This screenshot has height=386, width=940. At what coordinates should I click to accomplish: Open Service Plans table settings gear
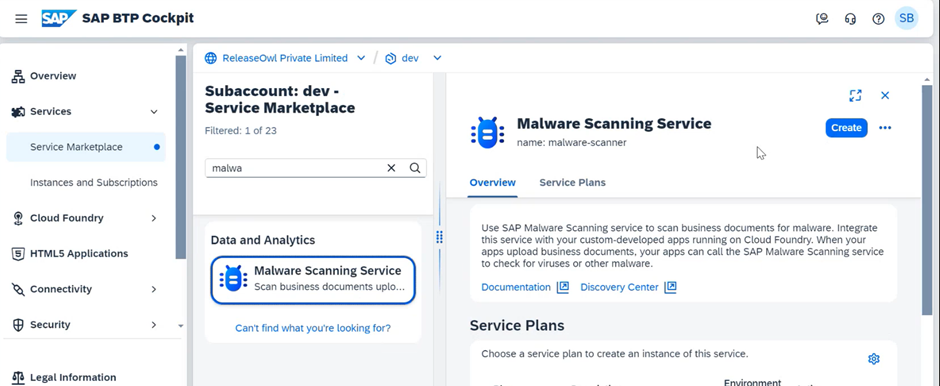tap(873, 359)
